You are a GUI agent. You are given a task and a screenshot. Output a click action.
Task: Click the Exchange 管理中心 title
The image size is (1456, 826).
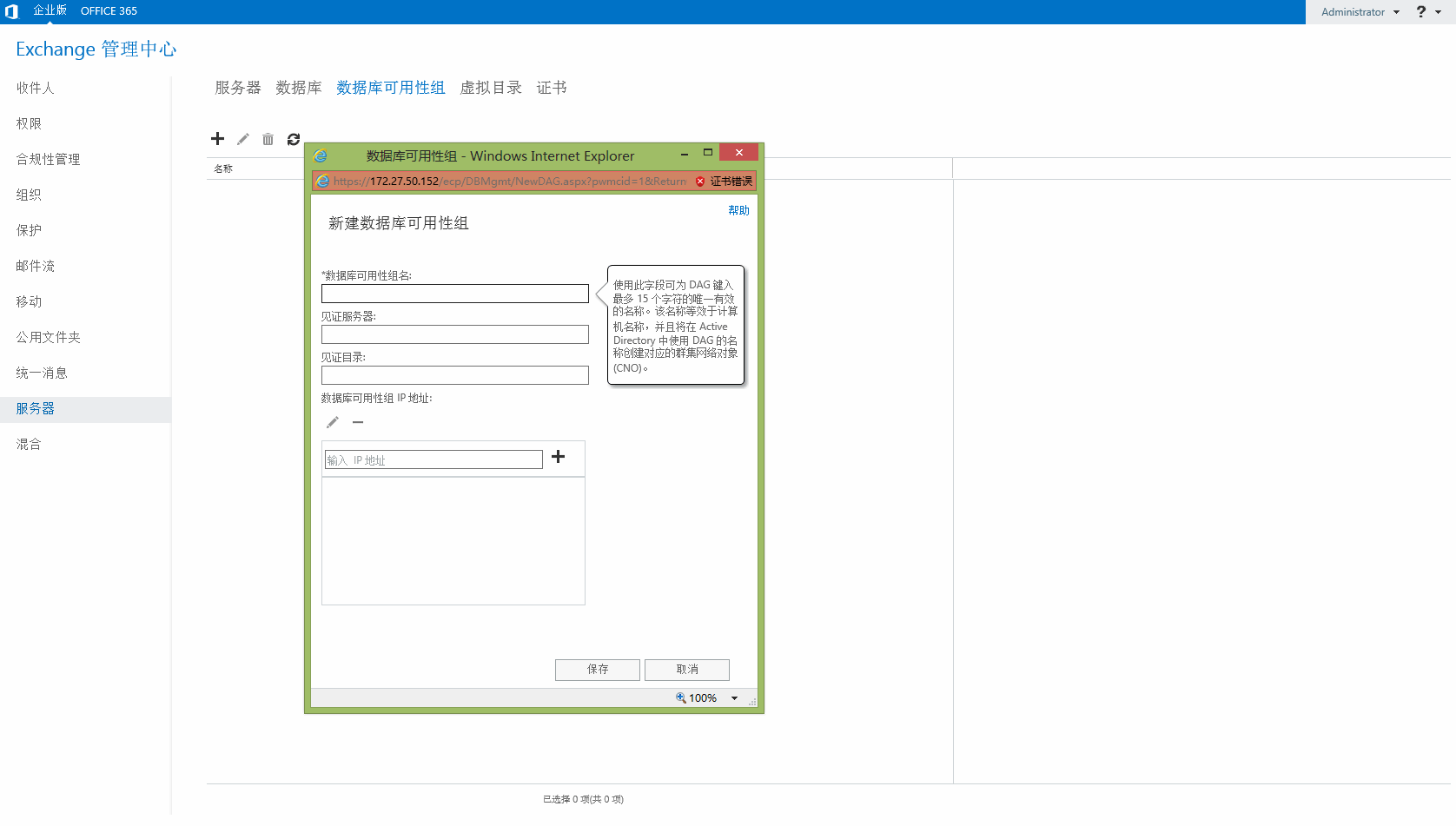coord(96,50)
